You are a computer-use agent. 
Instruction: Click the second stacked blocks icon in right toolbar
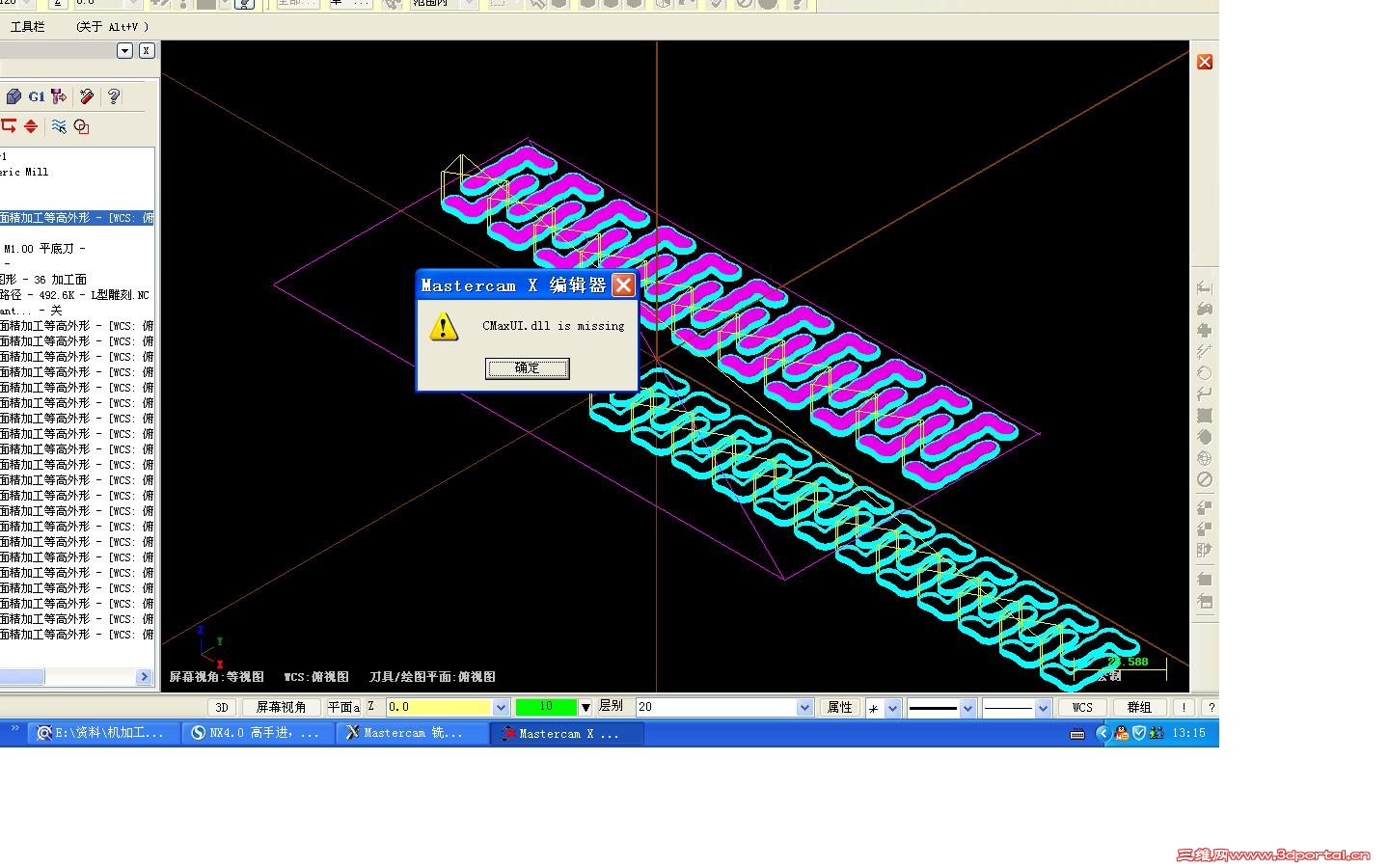coord(1205,529)
